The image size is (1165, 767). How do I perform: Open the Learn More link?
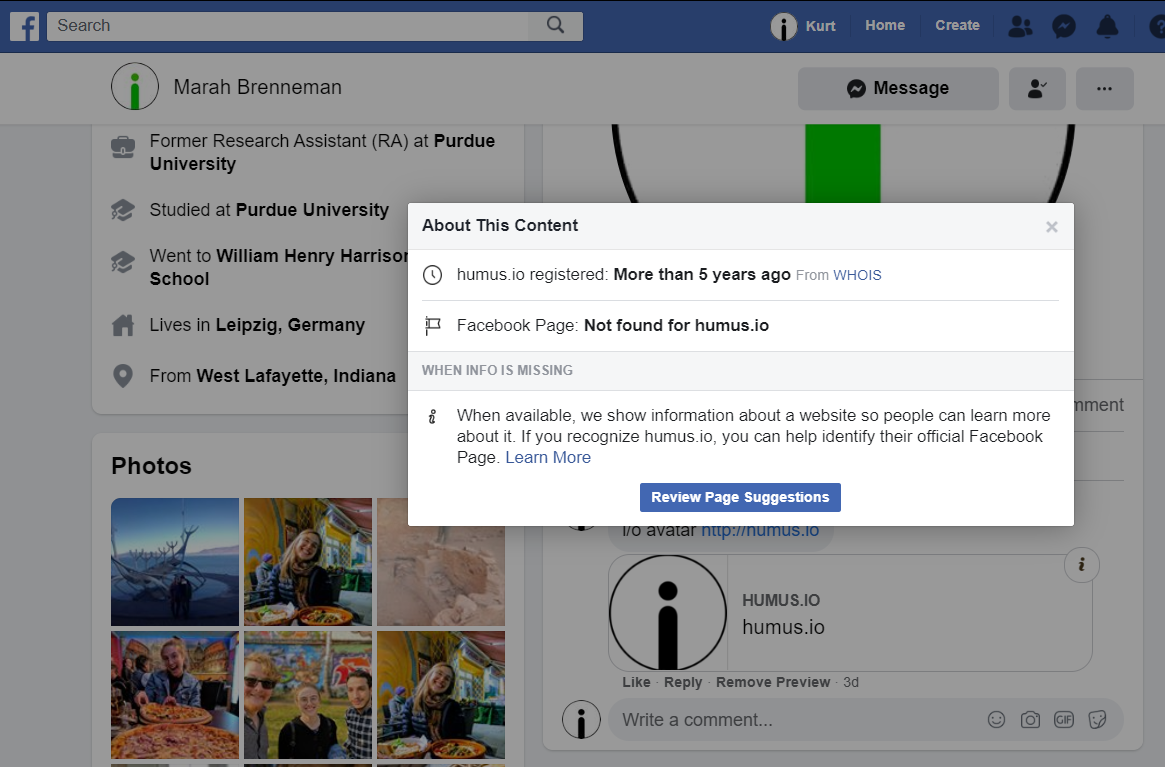tap(548, 457)
